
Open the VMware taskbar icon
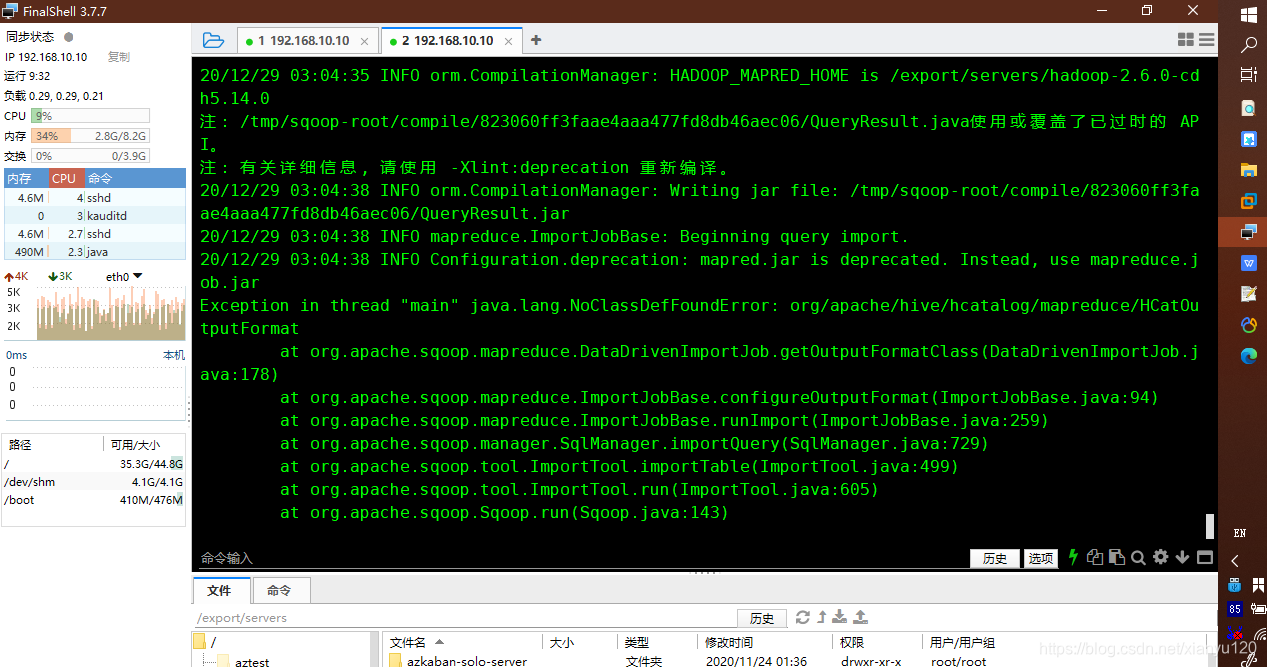[x=1249, y=200]
